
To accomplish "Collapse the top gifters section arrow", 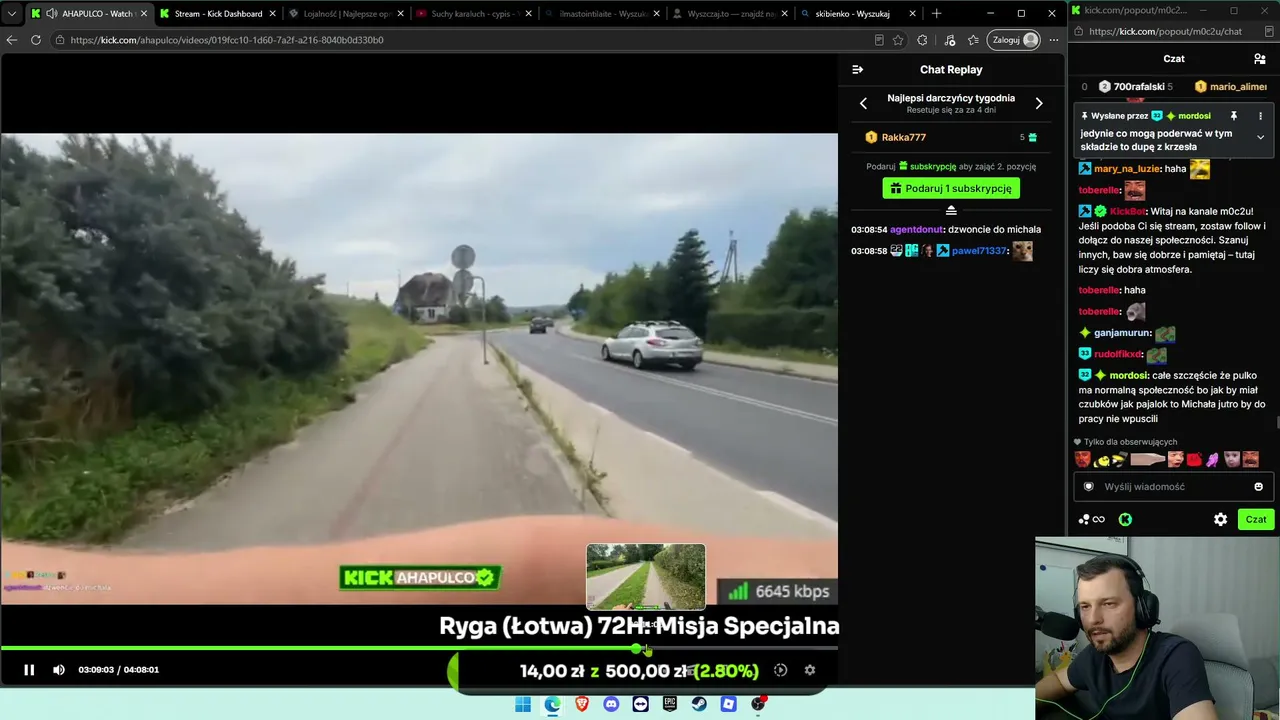I will point(951,210).
